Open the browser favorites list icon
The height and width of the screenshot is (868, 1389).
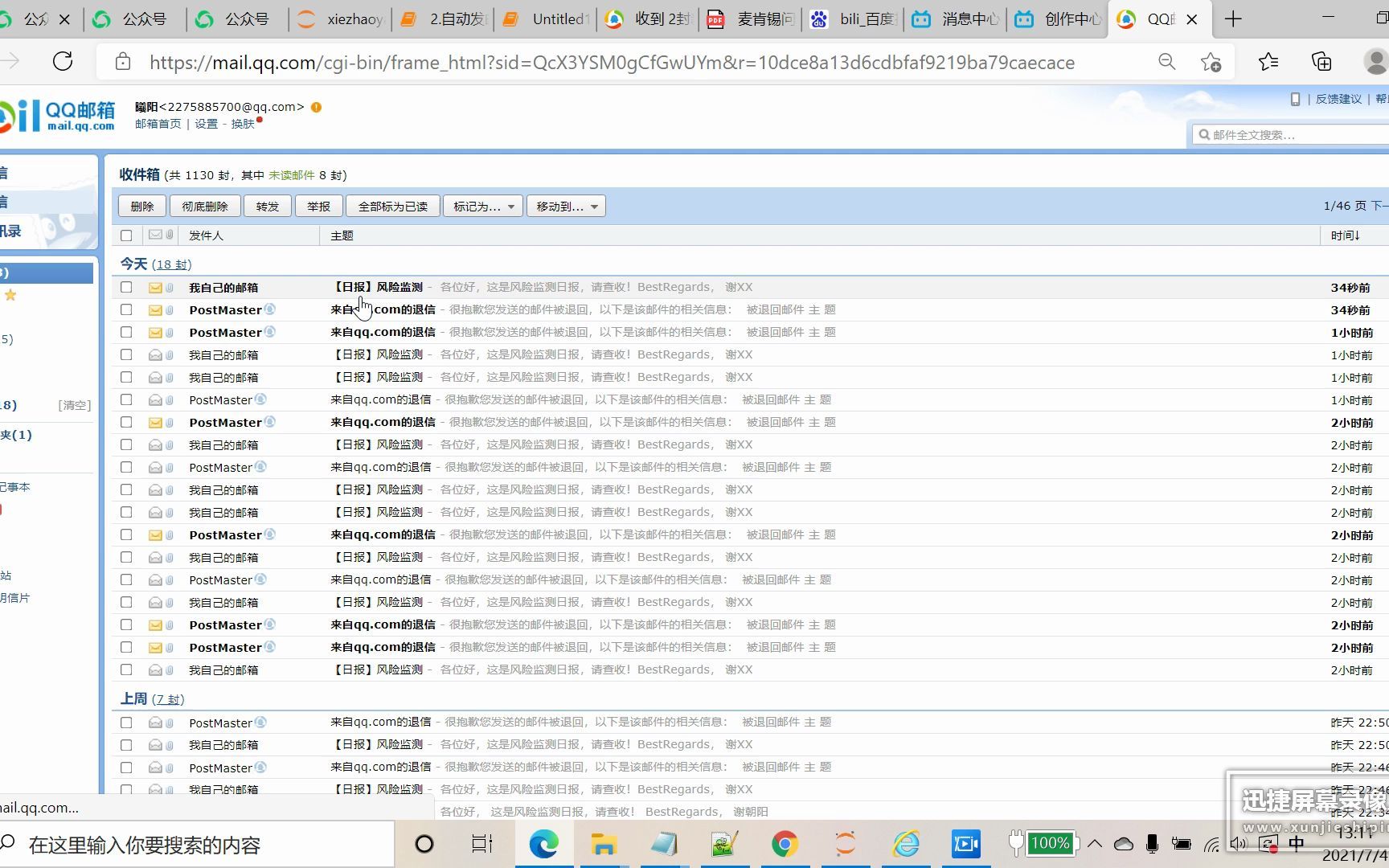tap(1268, 62)
